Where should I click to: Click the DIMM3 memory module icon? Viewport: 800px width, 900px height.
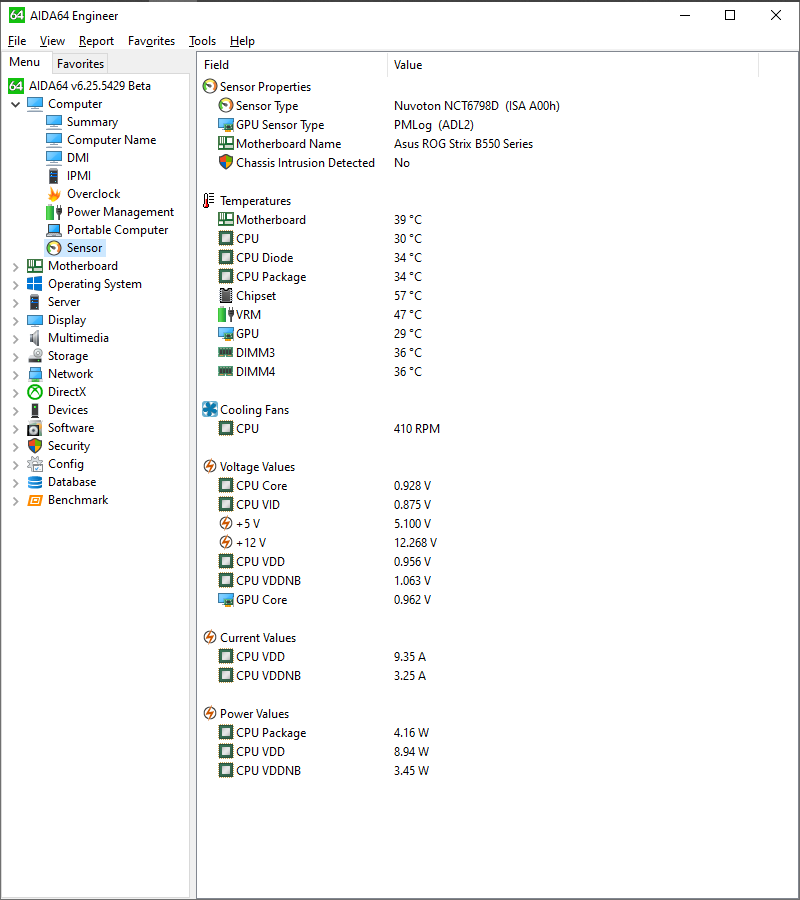226,352
